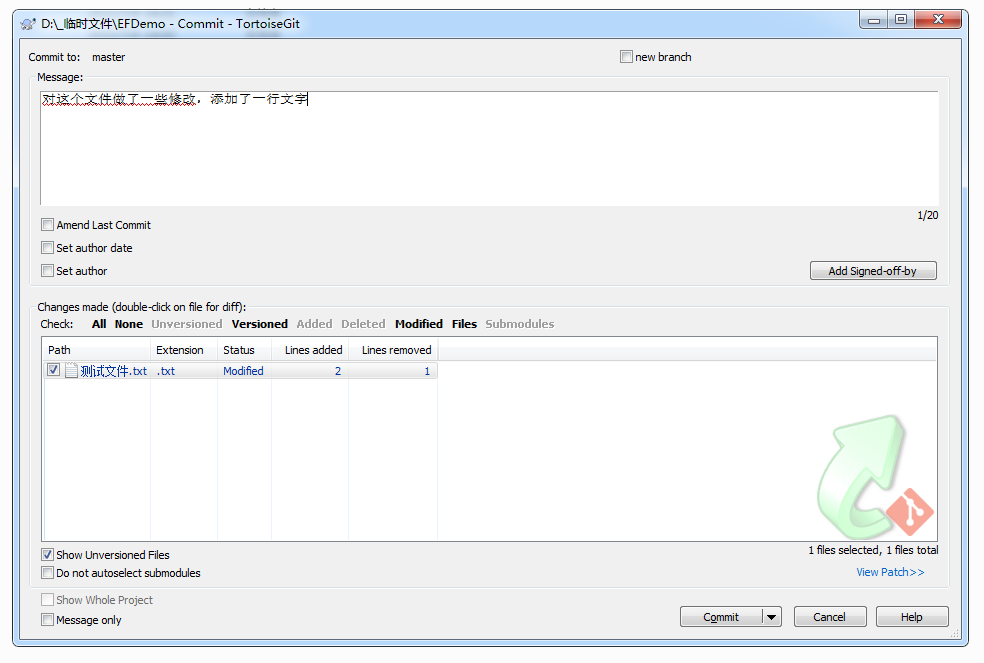Check the Message only option

click(x=48, y=620)
